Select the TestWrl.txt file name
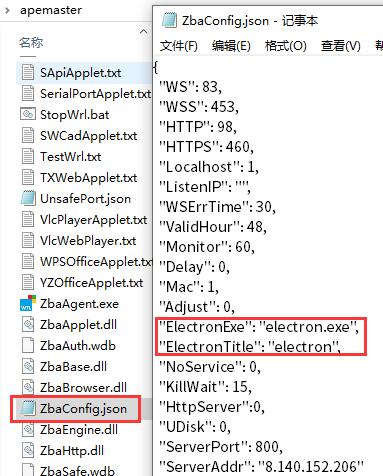383x476 pixels. point(71,157)
